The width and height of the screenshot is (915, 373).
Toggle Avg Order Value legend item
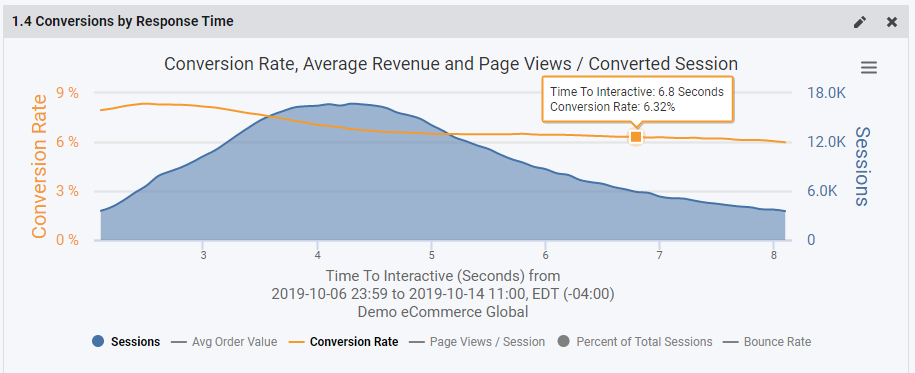tap(224, 341)
